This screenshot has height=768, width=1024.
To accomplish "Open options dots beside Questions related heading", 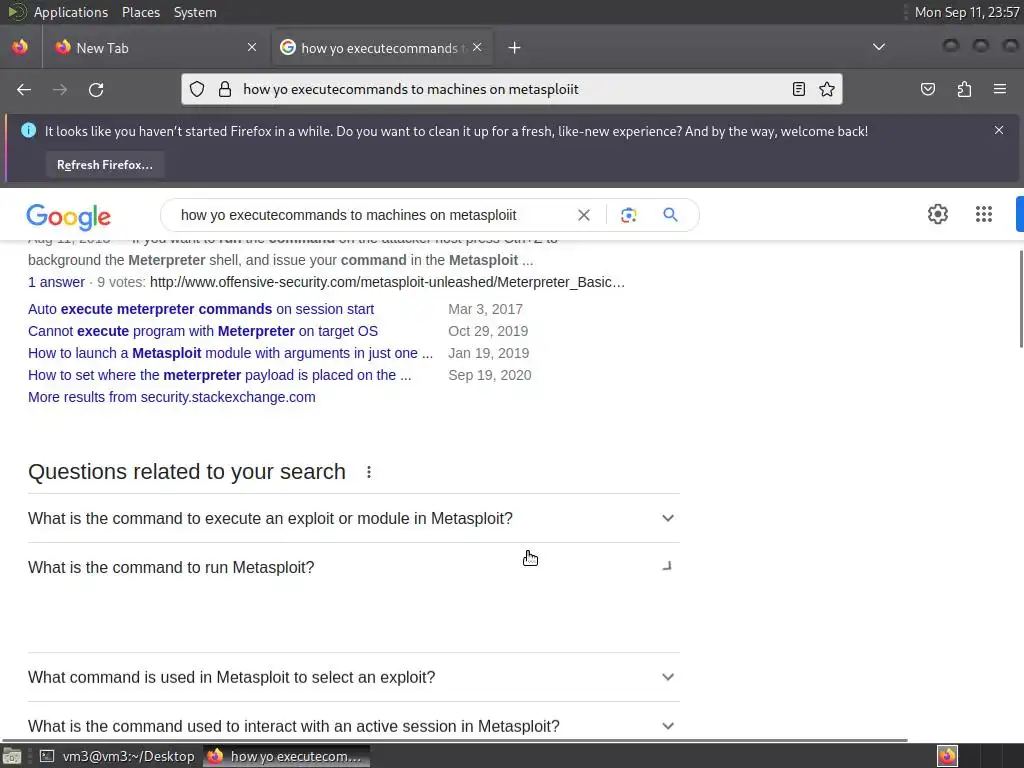I will [x=369, y=472].
